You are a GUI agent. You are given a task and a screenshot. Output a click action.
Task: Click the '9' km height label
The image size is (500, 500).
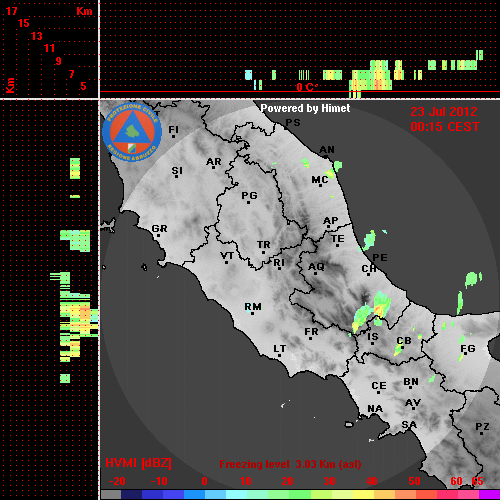click(59, 61)
